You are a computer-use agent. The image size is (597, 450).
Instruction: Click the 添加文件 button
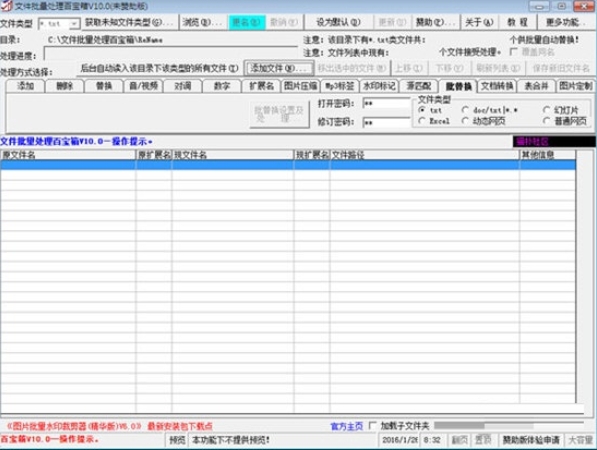pos(279,69)
